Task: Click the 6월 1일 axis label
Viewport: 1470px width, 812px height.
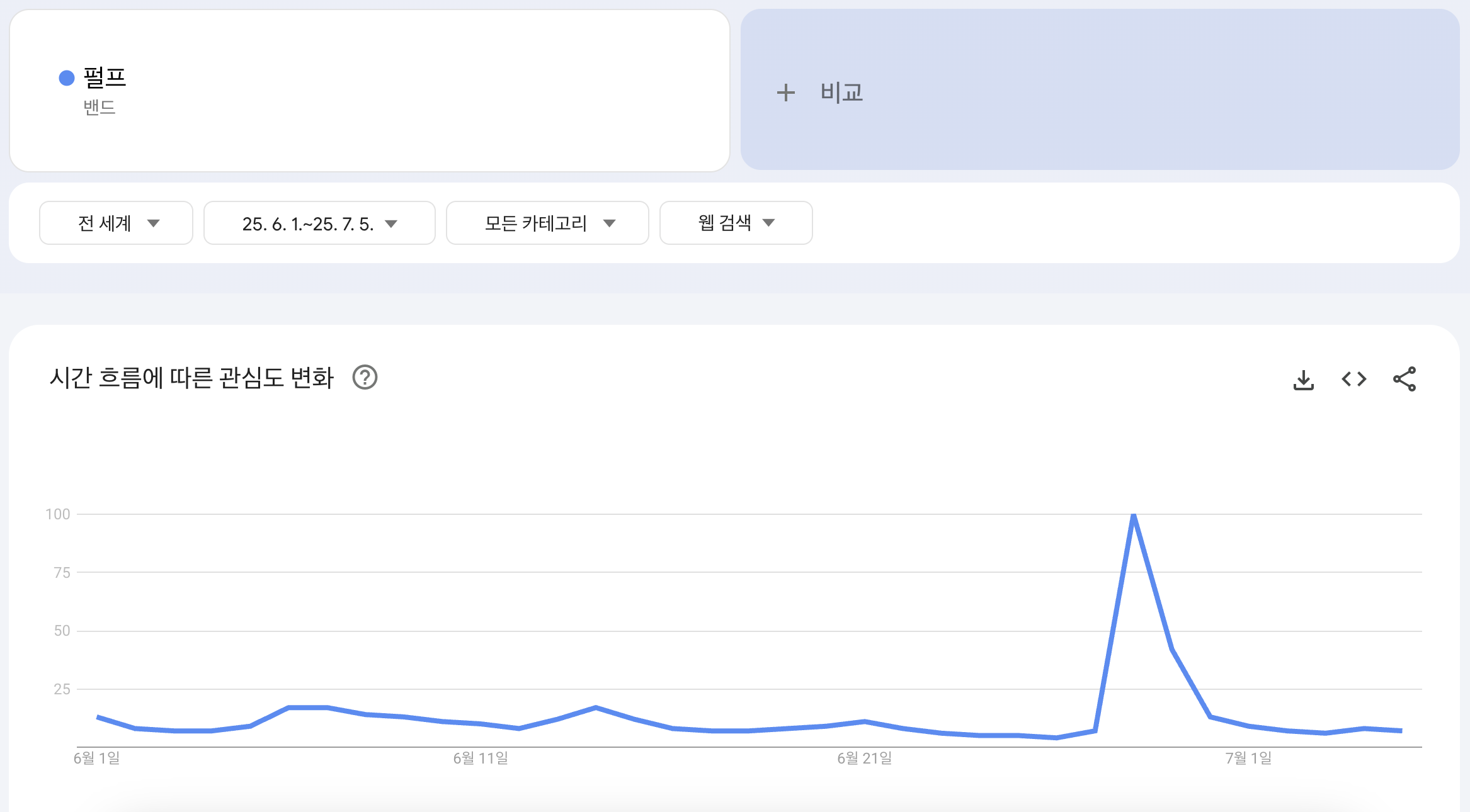Action: tap(96, 758)
